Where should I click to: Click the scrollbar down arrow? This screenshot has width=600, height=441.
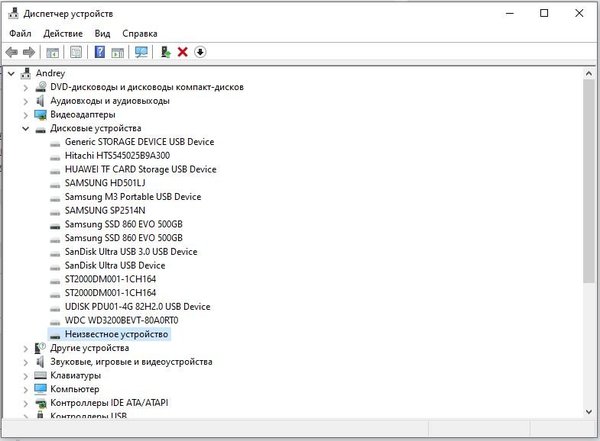pos(589,412)
